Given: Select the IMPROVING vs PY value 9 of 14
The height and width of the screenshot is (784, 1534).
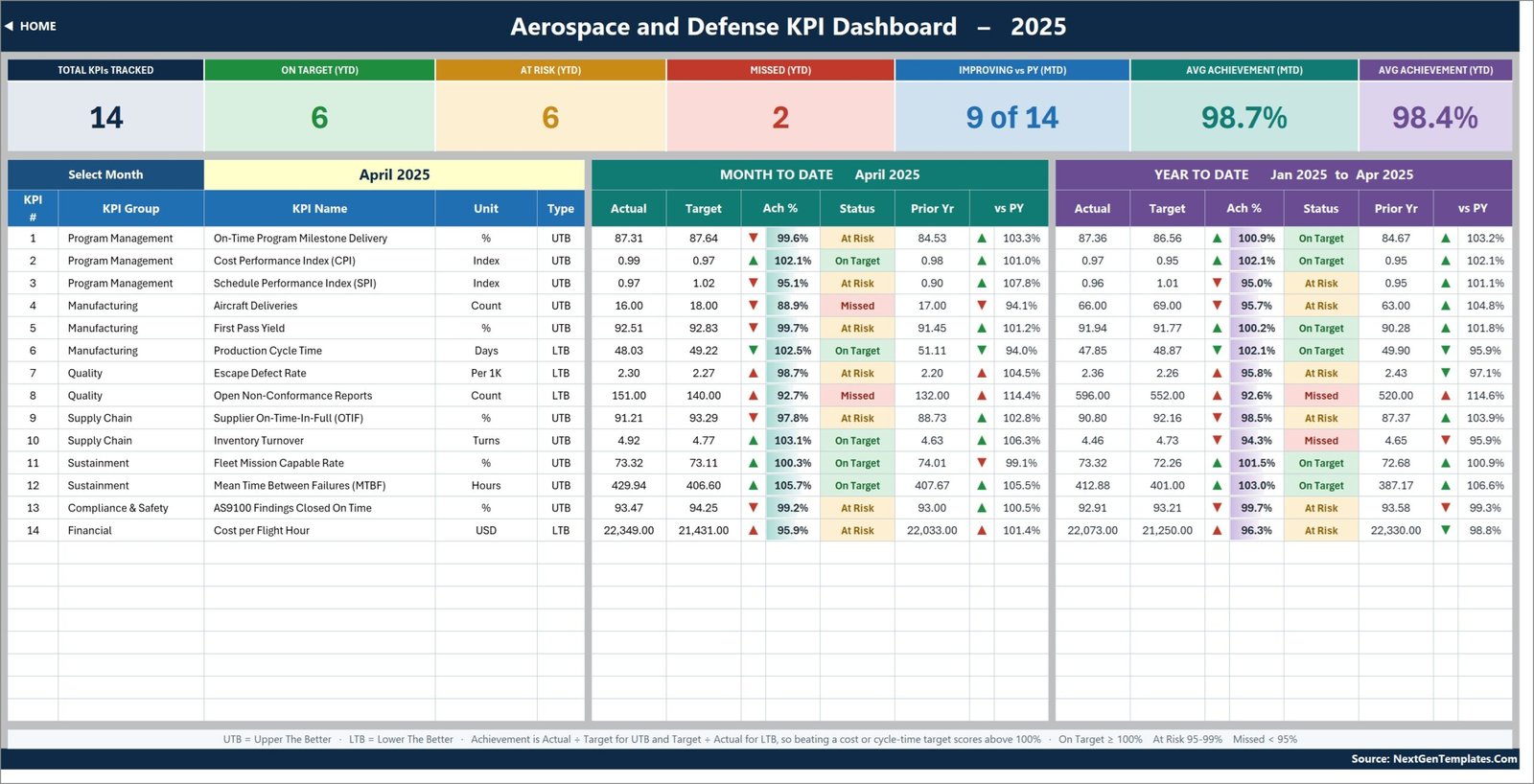Looking at the screenshot, I should click(1011, 117).
